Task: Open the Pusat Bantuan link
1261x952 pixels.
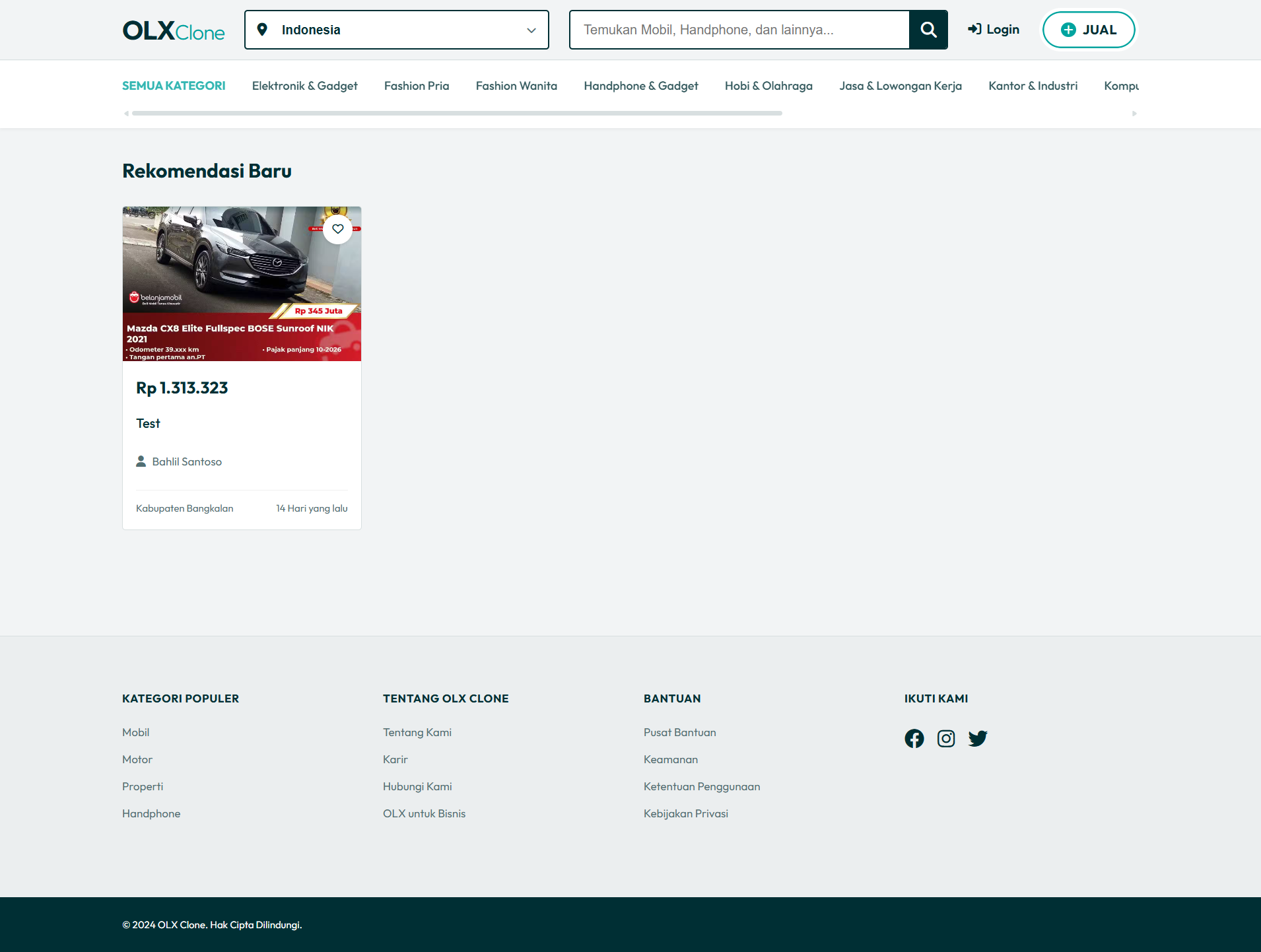Action: pos(680,731)
